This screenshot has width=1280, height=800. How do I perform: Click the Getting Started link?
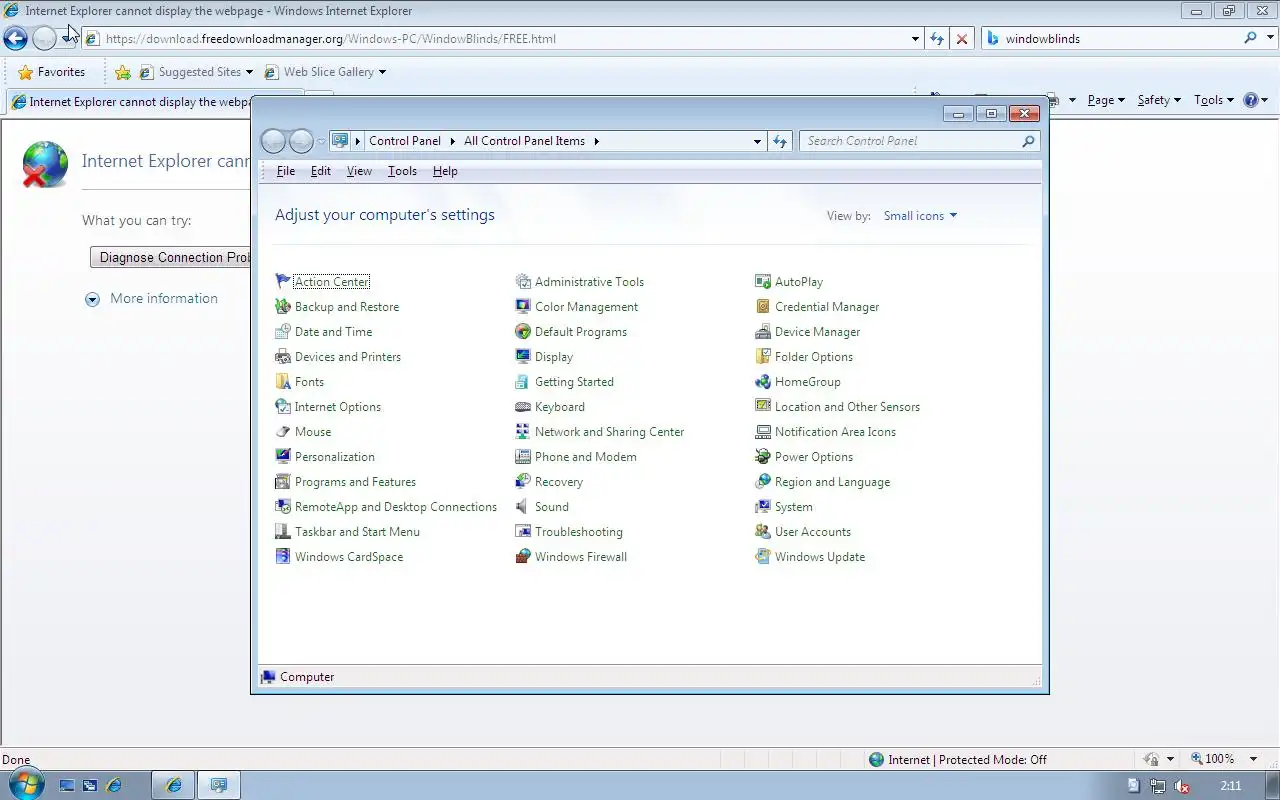[x=574, y=382]
